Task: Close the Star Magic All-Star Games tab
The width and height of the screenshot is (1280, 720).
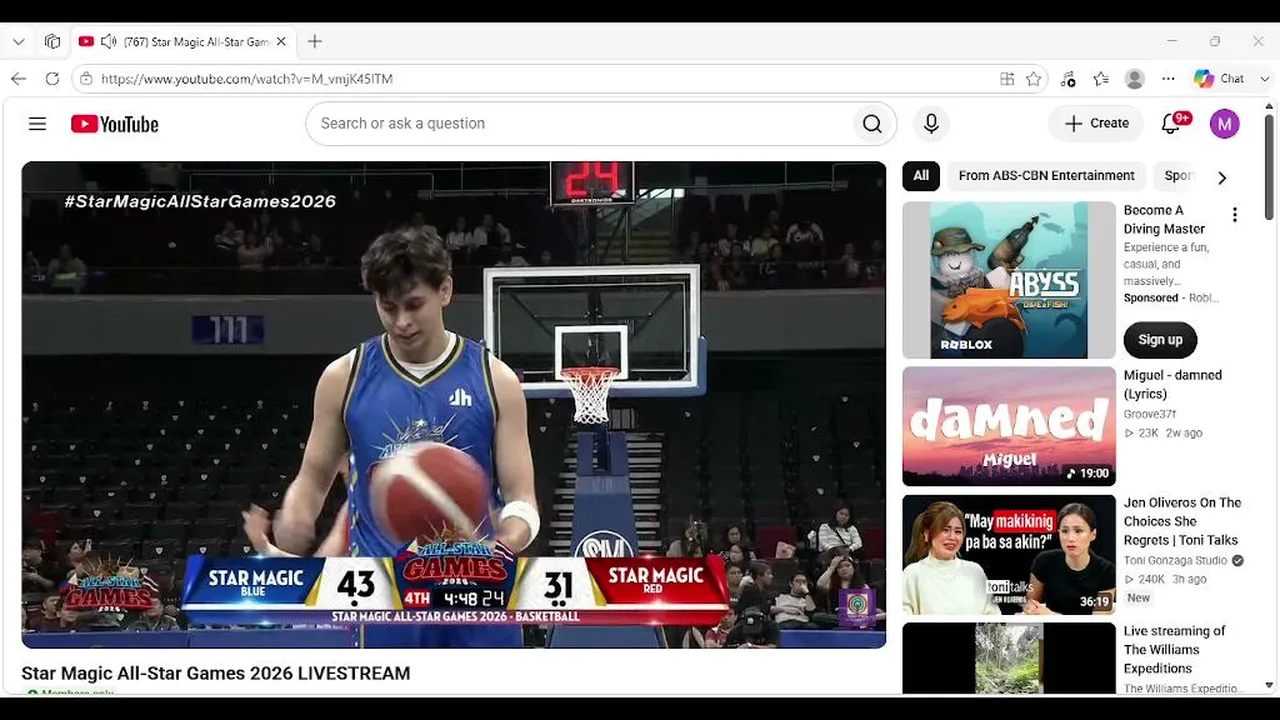Action: pos(281,42)
